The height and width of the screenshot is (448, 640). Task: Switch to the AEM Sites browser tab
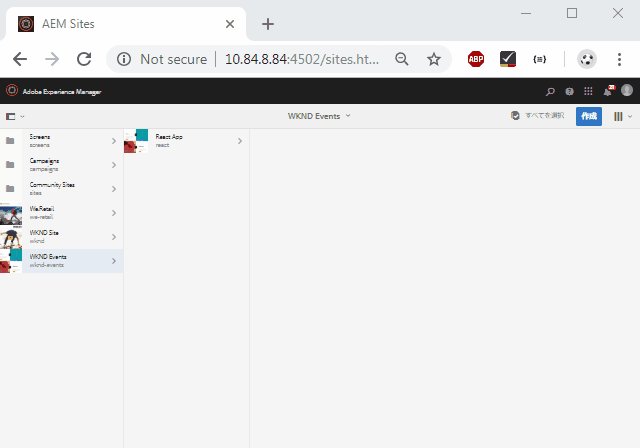(125, 24)
